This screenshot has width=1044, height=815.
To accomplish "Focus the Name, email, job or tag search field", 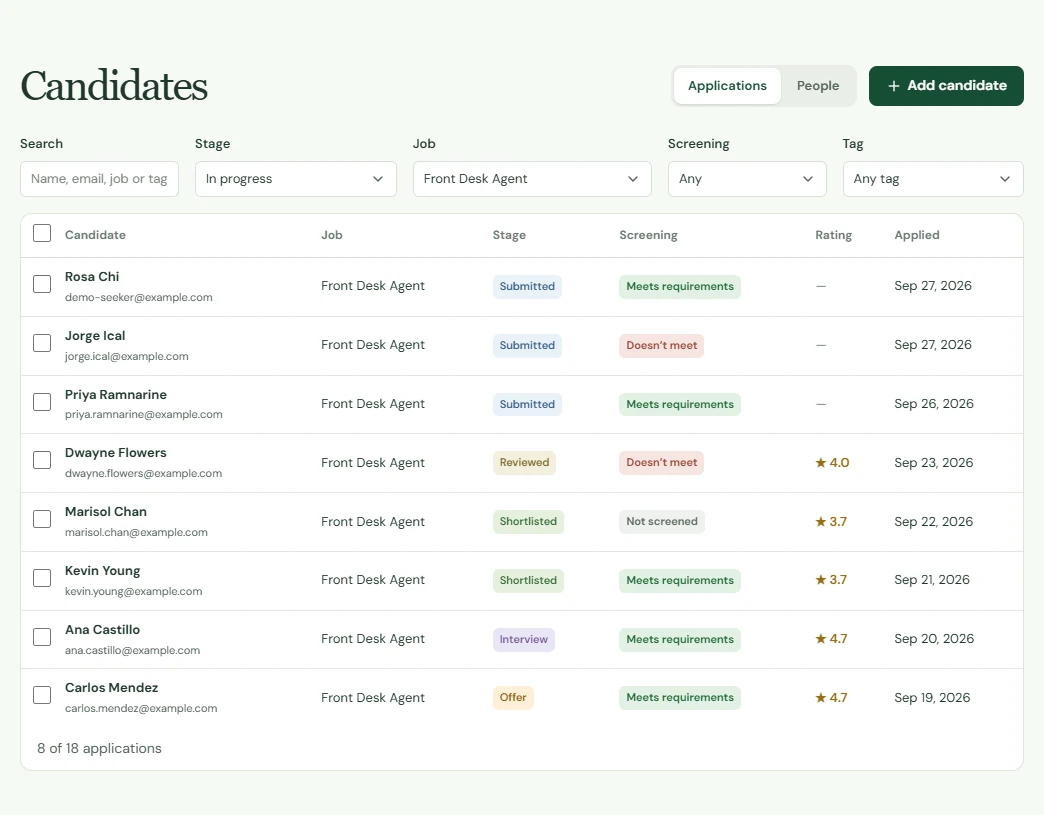I will click(x=99, y=179).
